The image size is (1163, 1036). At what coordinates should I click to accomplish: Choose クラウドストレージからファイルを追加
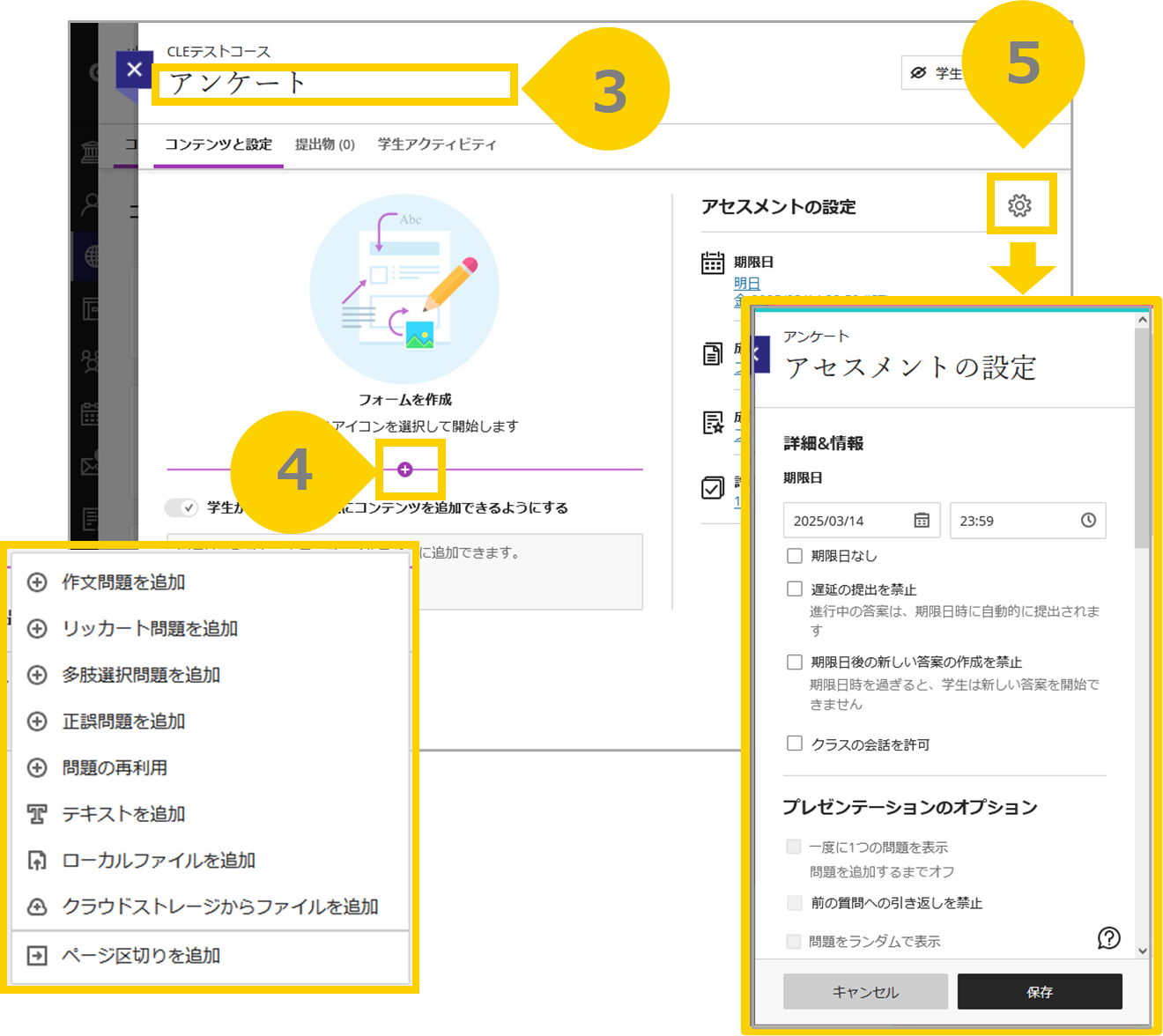[210, 906]
